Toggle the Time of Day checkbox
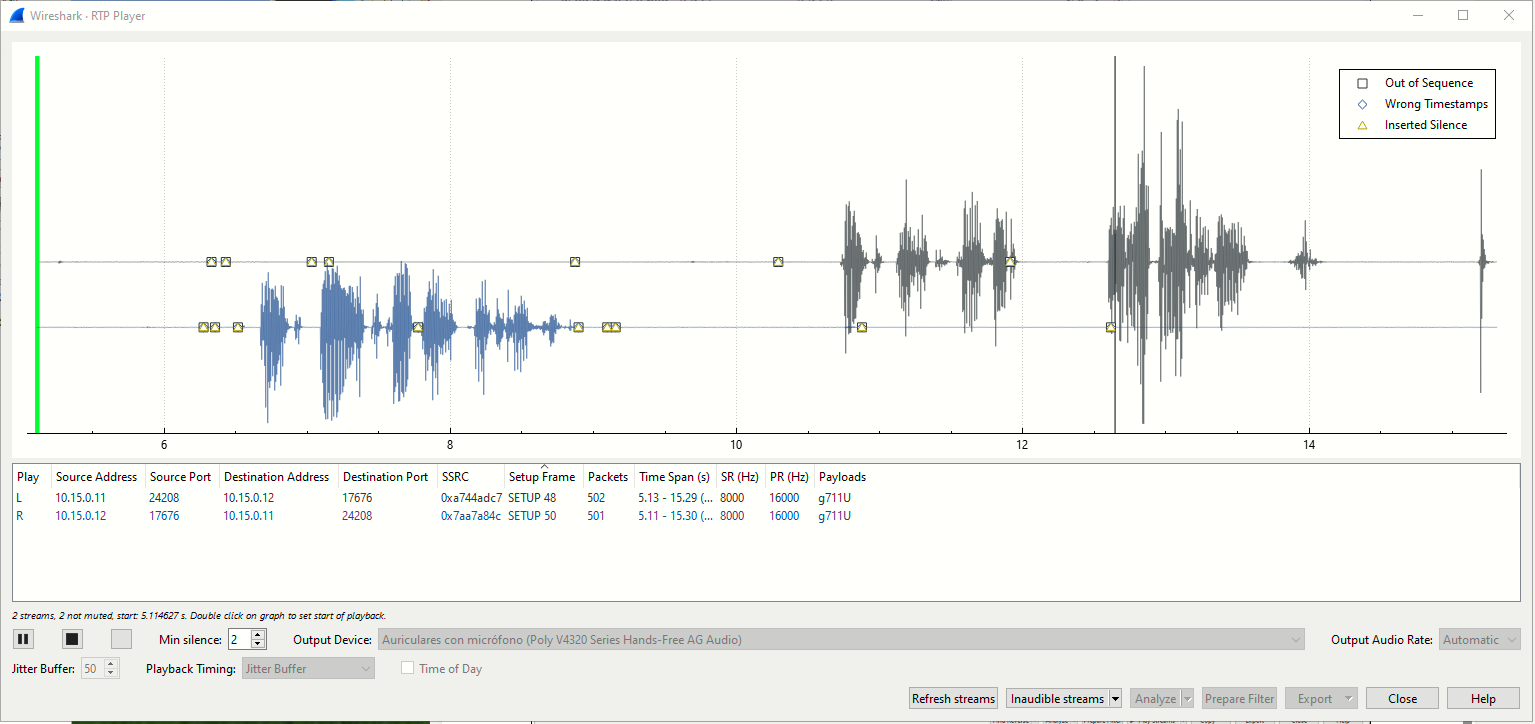1535x724 pixels. click(x=407, y=669)
